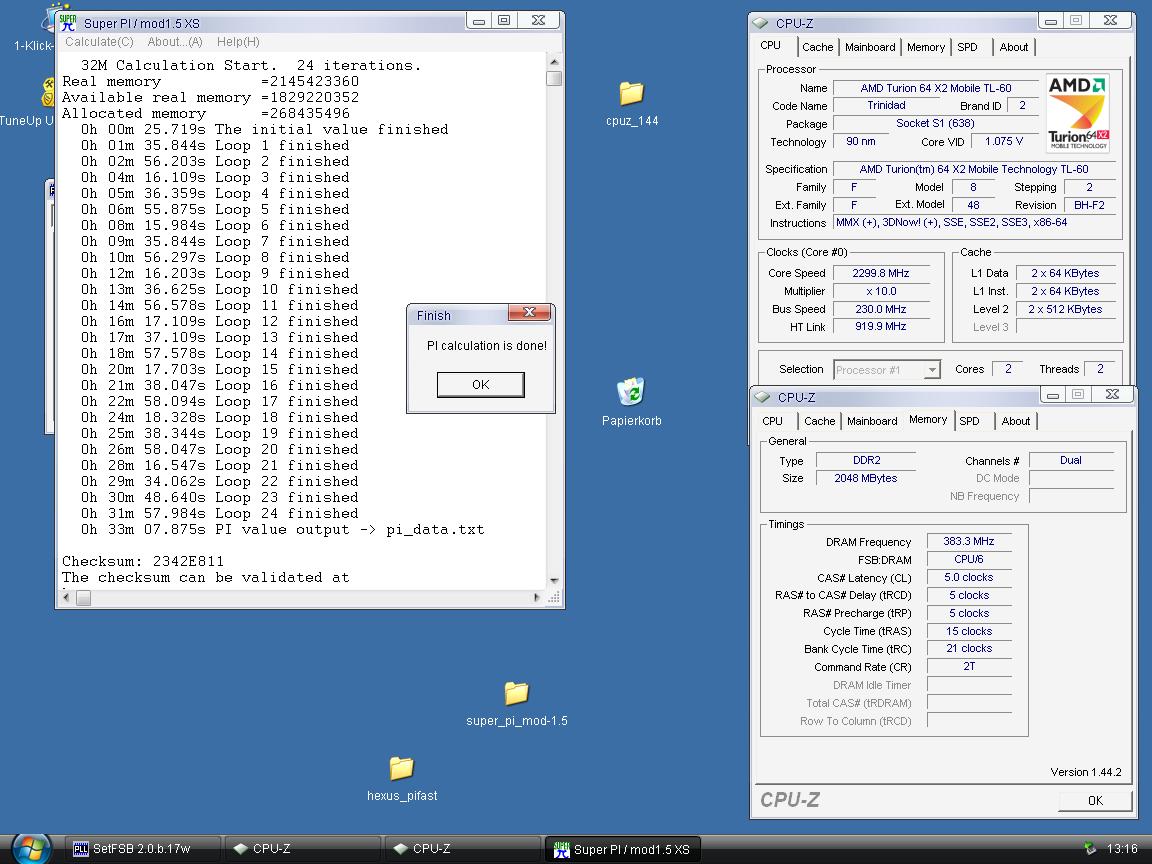The width and height of the screenshot is (1152, 864).
Task: Click Super PI / mod1.5 XS taskbar button
Action: pos(623,849)
